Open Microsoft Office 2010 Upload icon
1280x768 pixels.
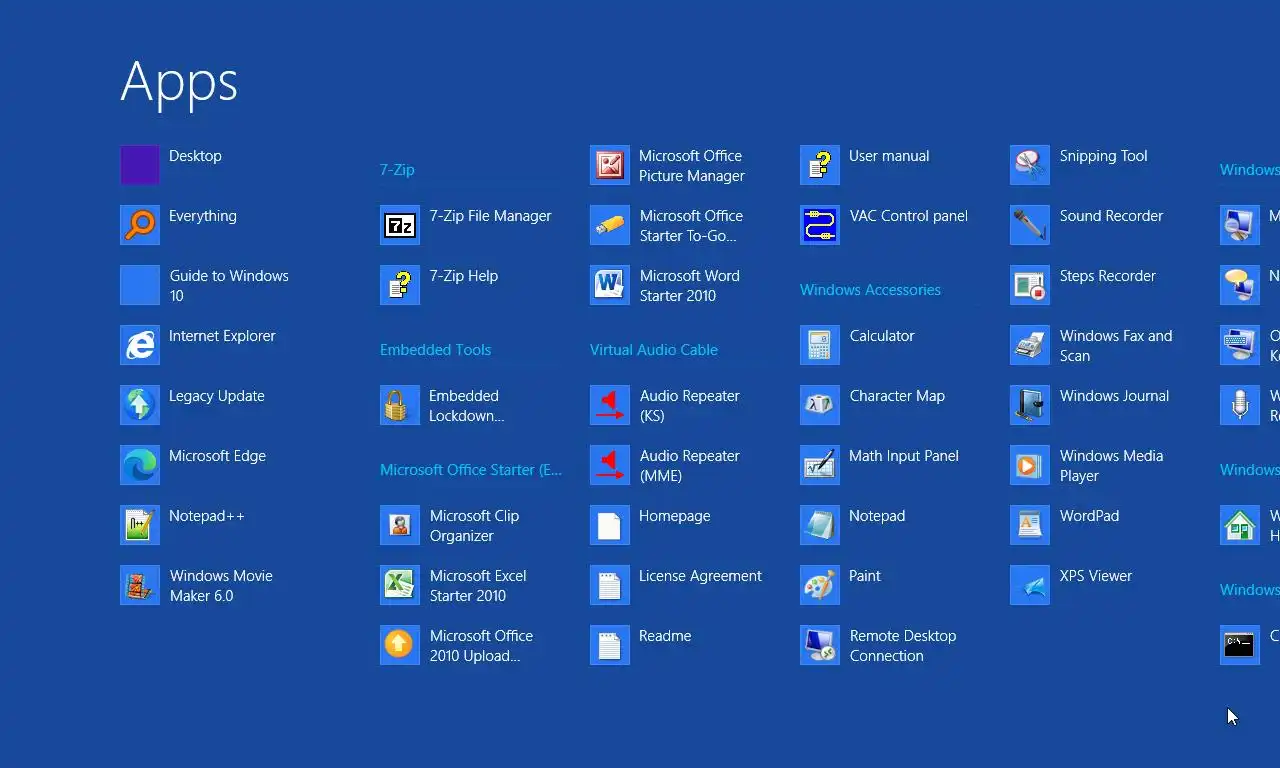[x=400, y=645]
